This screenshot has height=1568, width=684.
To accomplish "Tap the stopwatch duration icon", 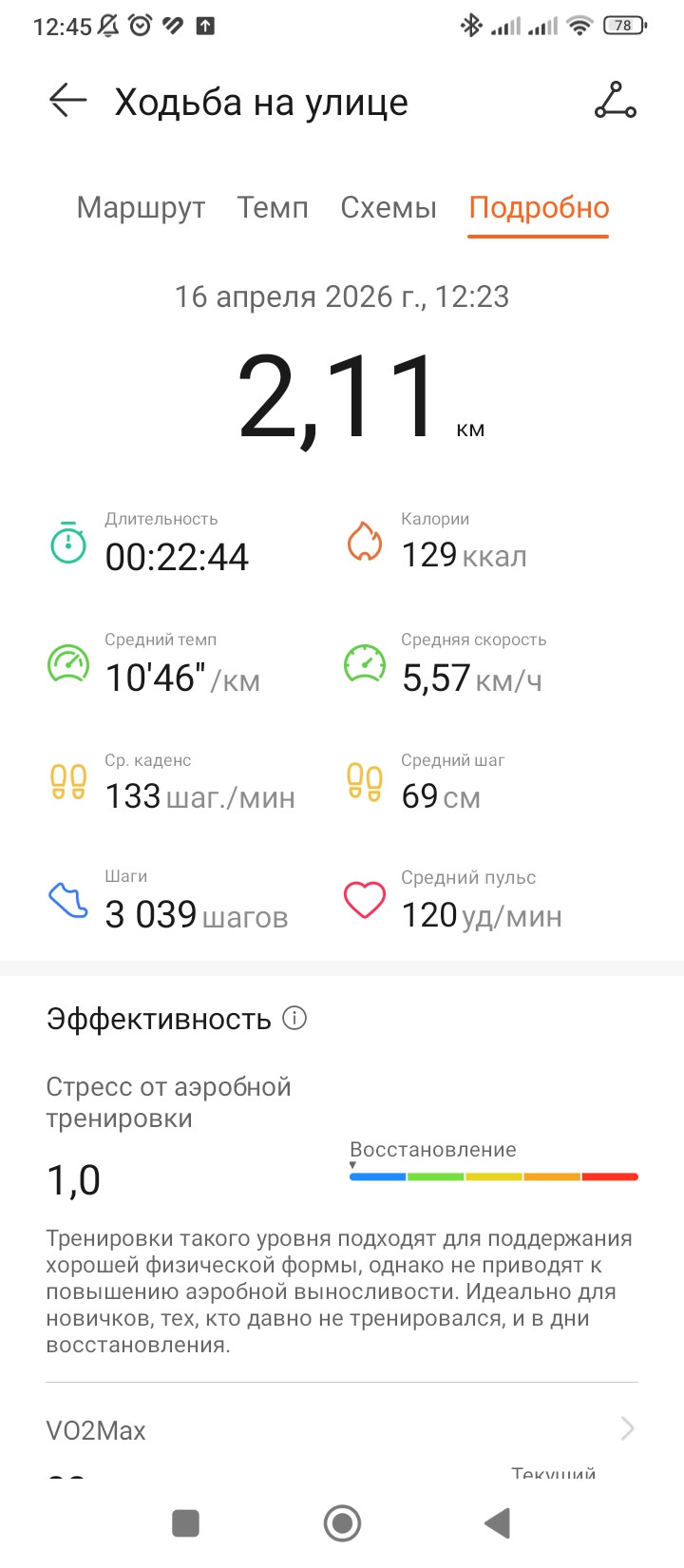I will click(x=67, y=543).
